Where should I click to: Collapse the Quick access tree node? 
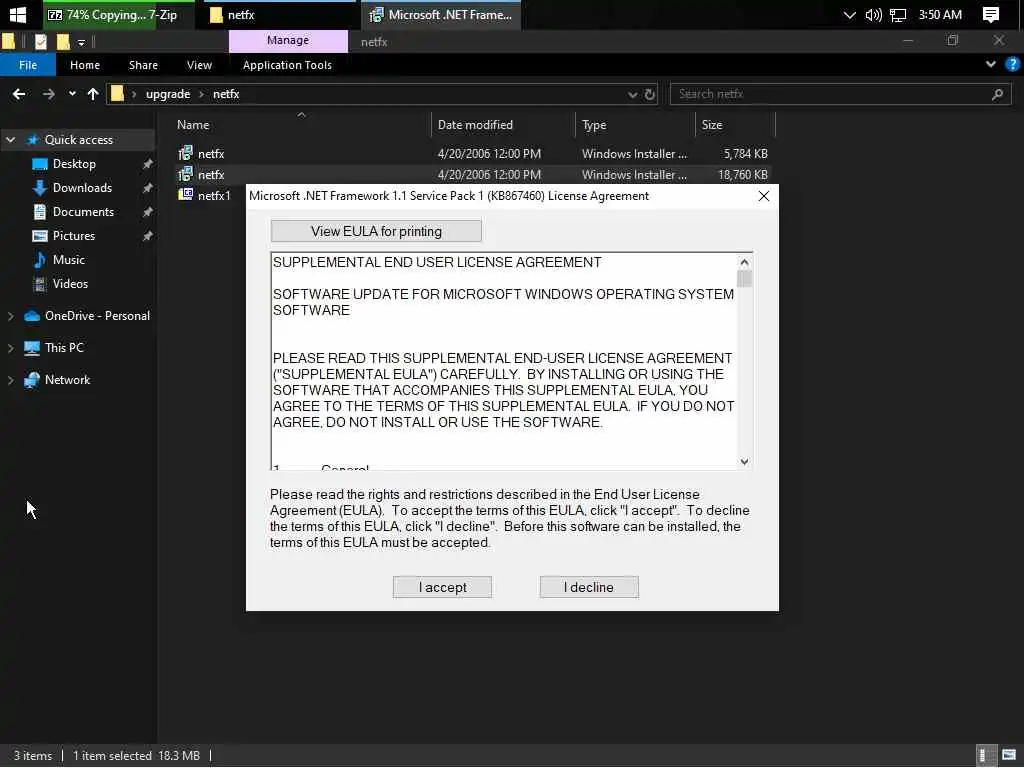(10, 140)
